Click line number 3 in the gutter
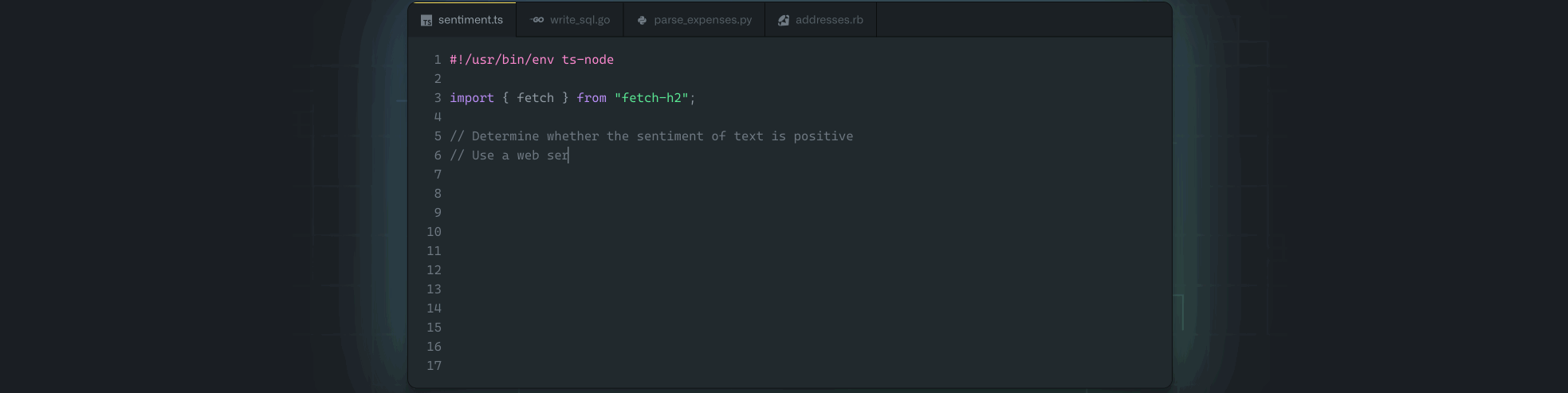The image size is (1568, 393). tap(438, 98)
